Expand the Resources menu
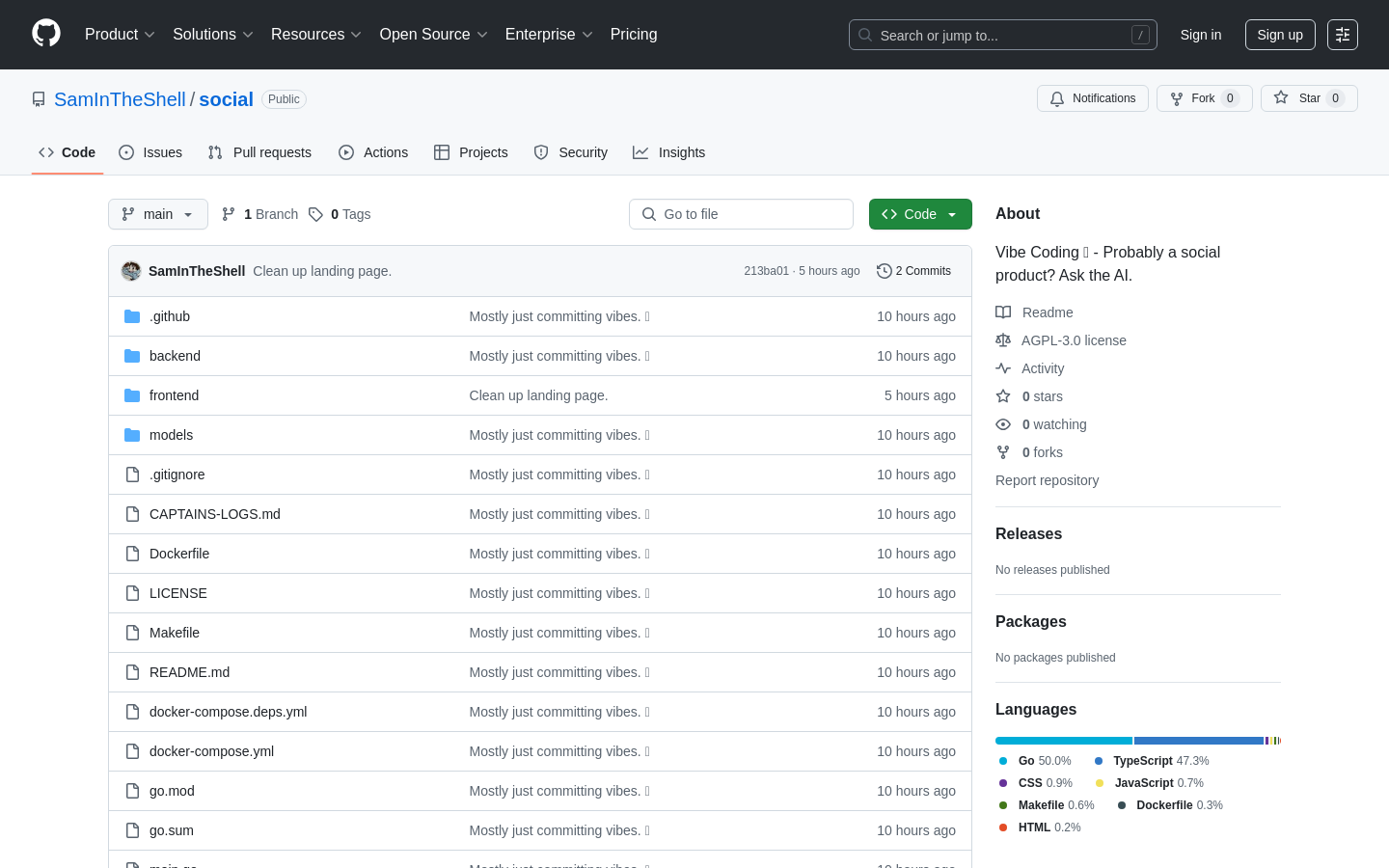The width and height of the screenshot is (1389, 868). pos(316,35)
